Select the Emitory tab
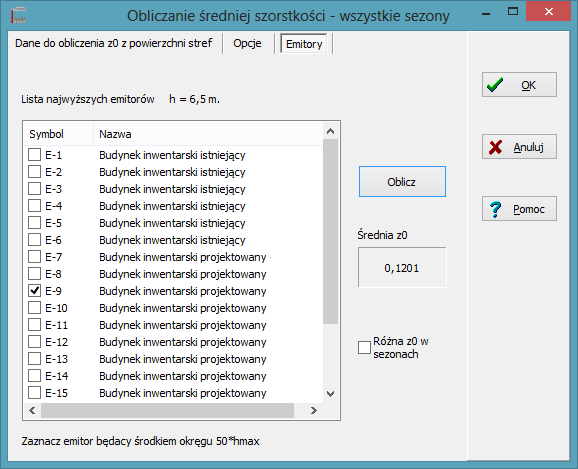Image resolution: width=578 pixels, height=469 pixels. coord(304,44)
